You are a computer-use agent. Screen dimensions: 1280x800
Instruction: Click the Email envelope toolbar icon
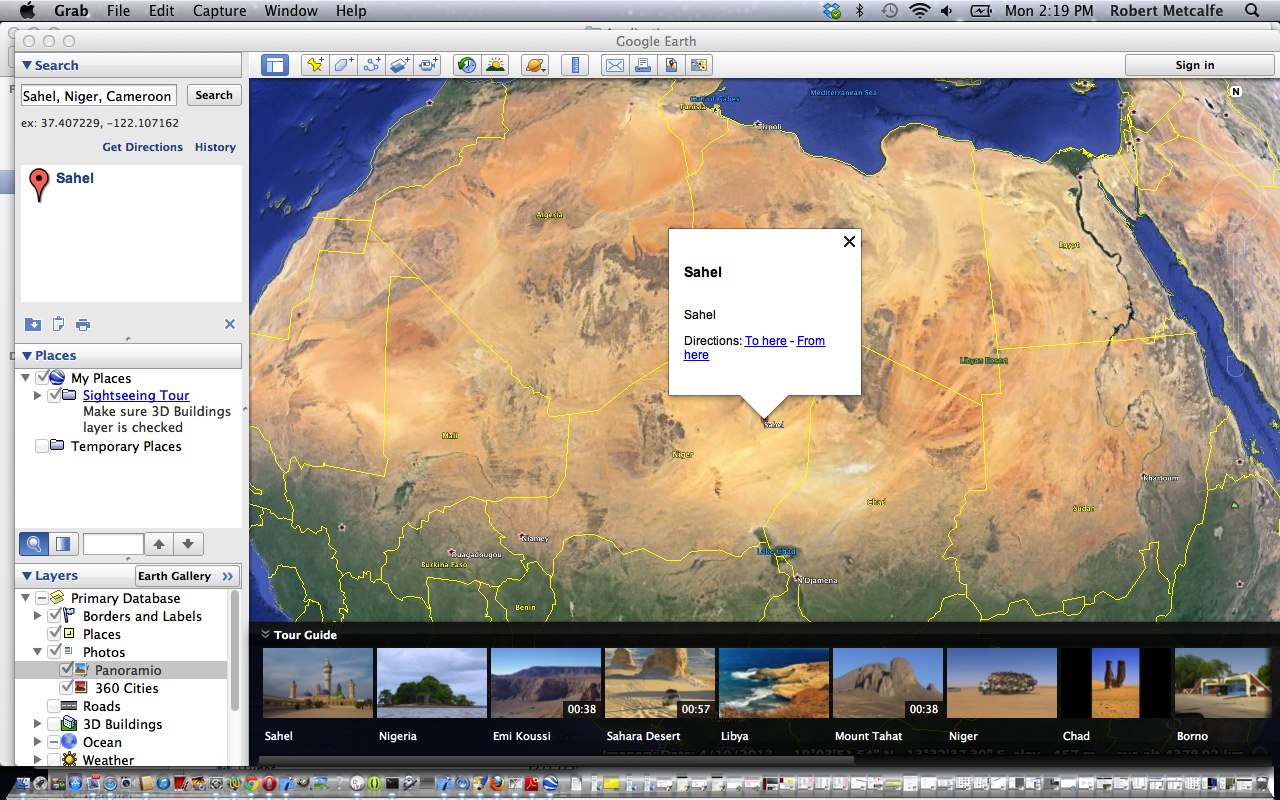613,65
